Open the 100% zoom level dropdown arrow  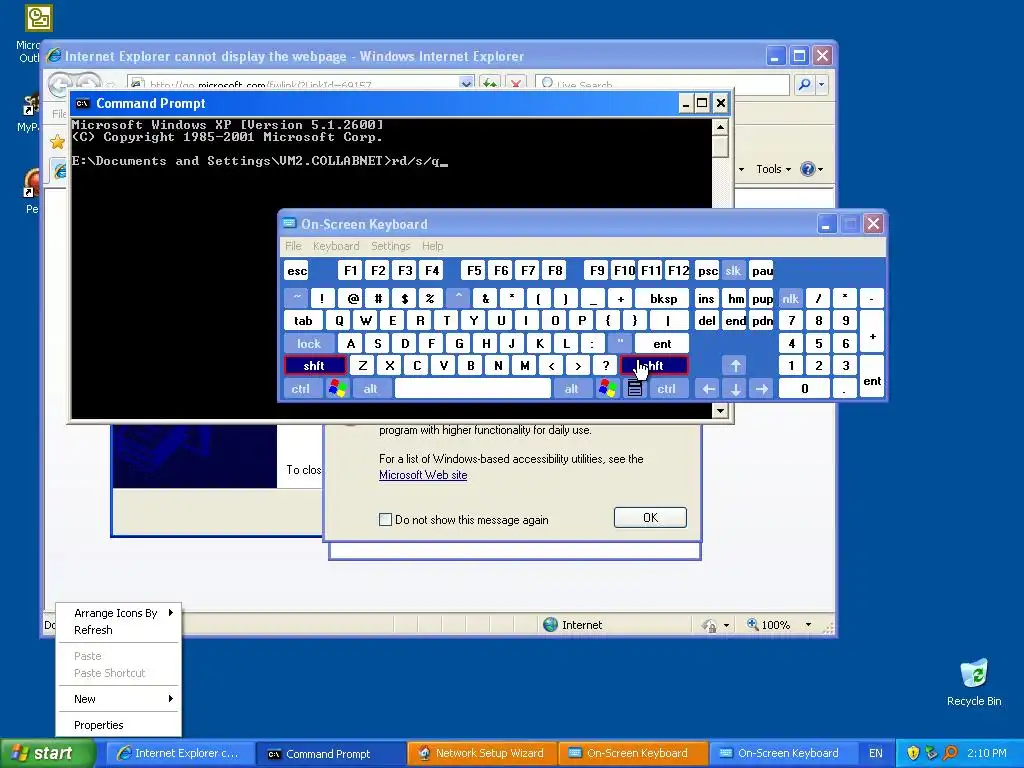coord(808,625)
